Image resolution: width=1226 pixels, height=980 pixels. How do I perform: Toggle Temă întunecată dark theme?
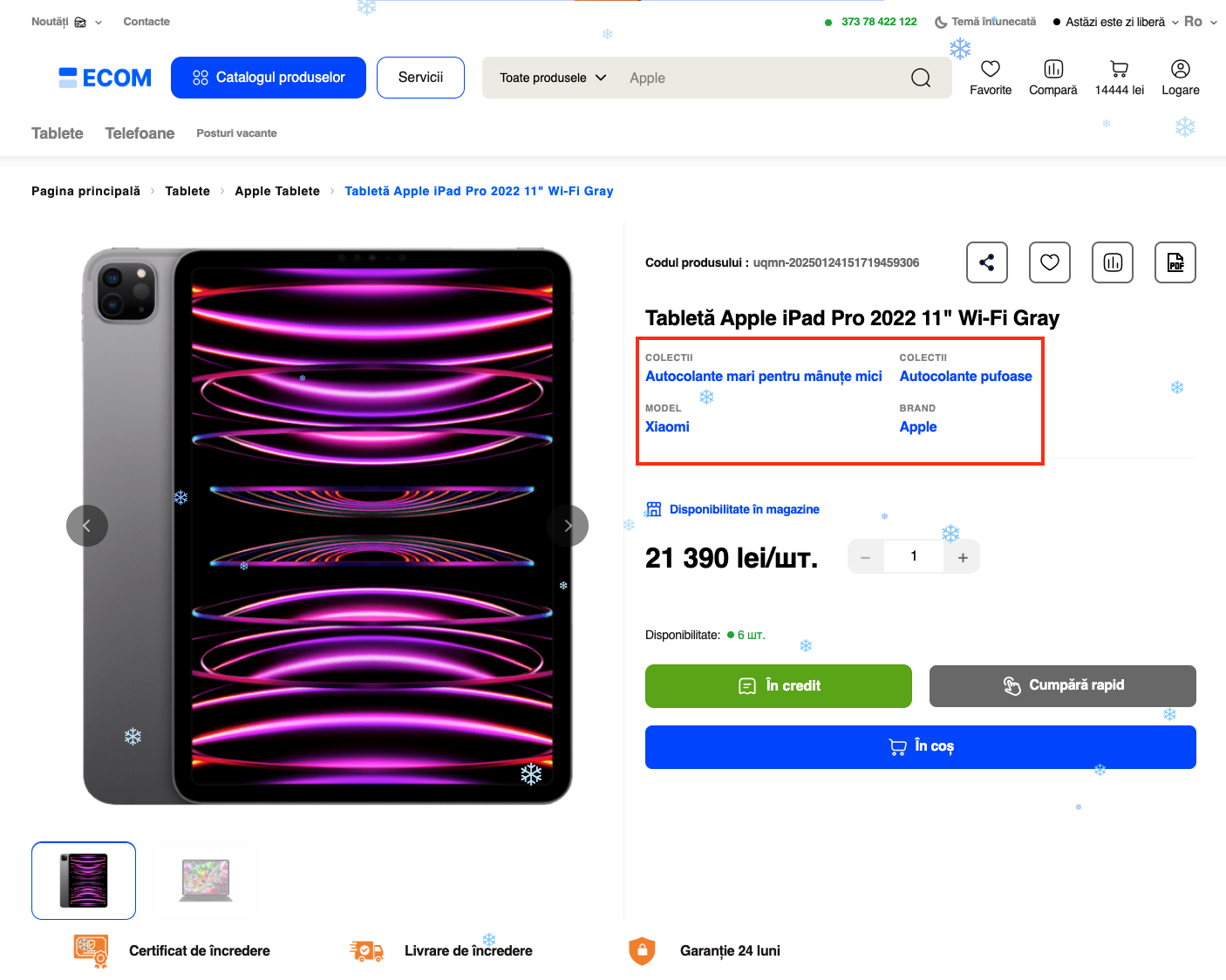(x=985, y=22)
